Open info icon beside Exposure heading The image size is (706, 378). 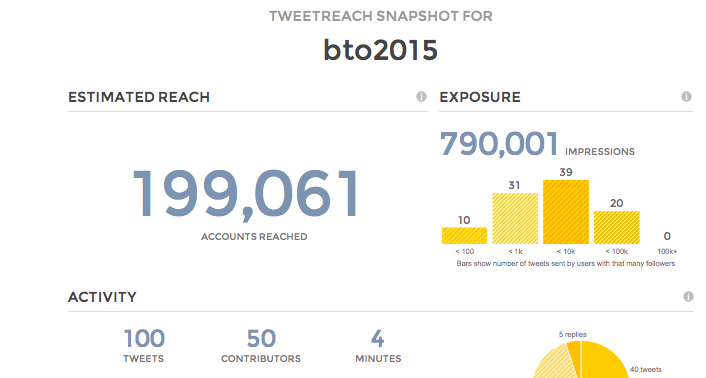(686, 96)
